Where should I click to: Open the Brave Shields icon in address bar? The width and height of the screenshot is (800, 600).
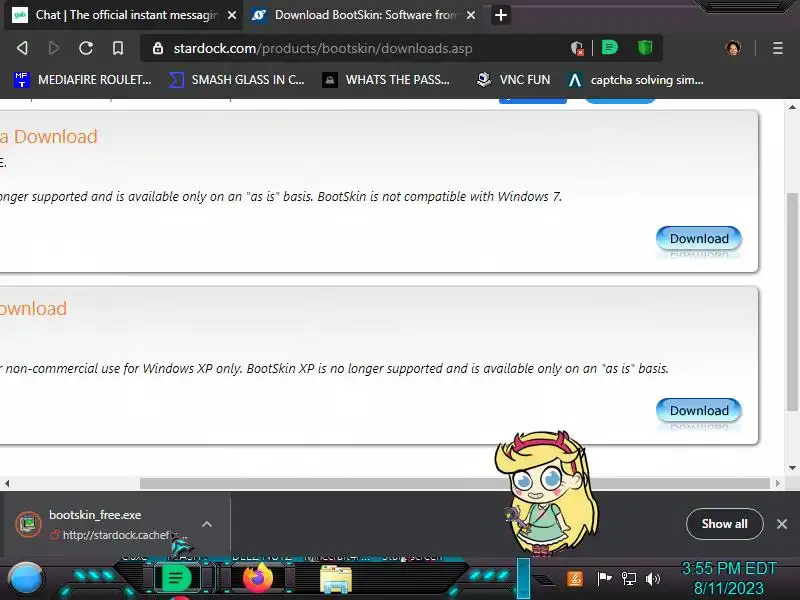(577, 48)
